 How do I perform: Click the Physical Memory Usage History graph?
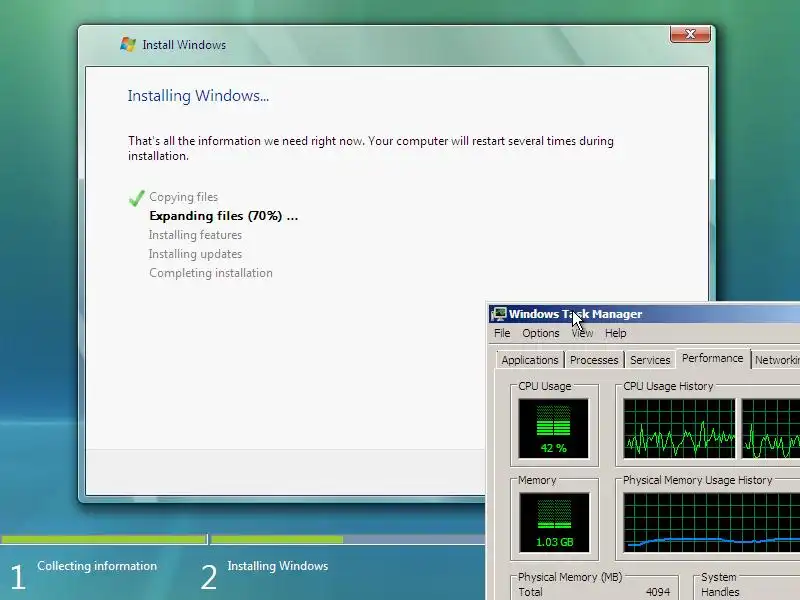tap(711, 522)
